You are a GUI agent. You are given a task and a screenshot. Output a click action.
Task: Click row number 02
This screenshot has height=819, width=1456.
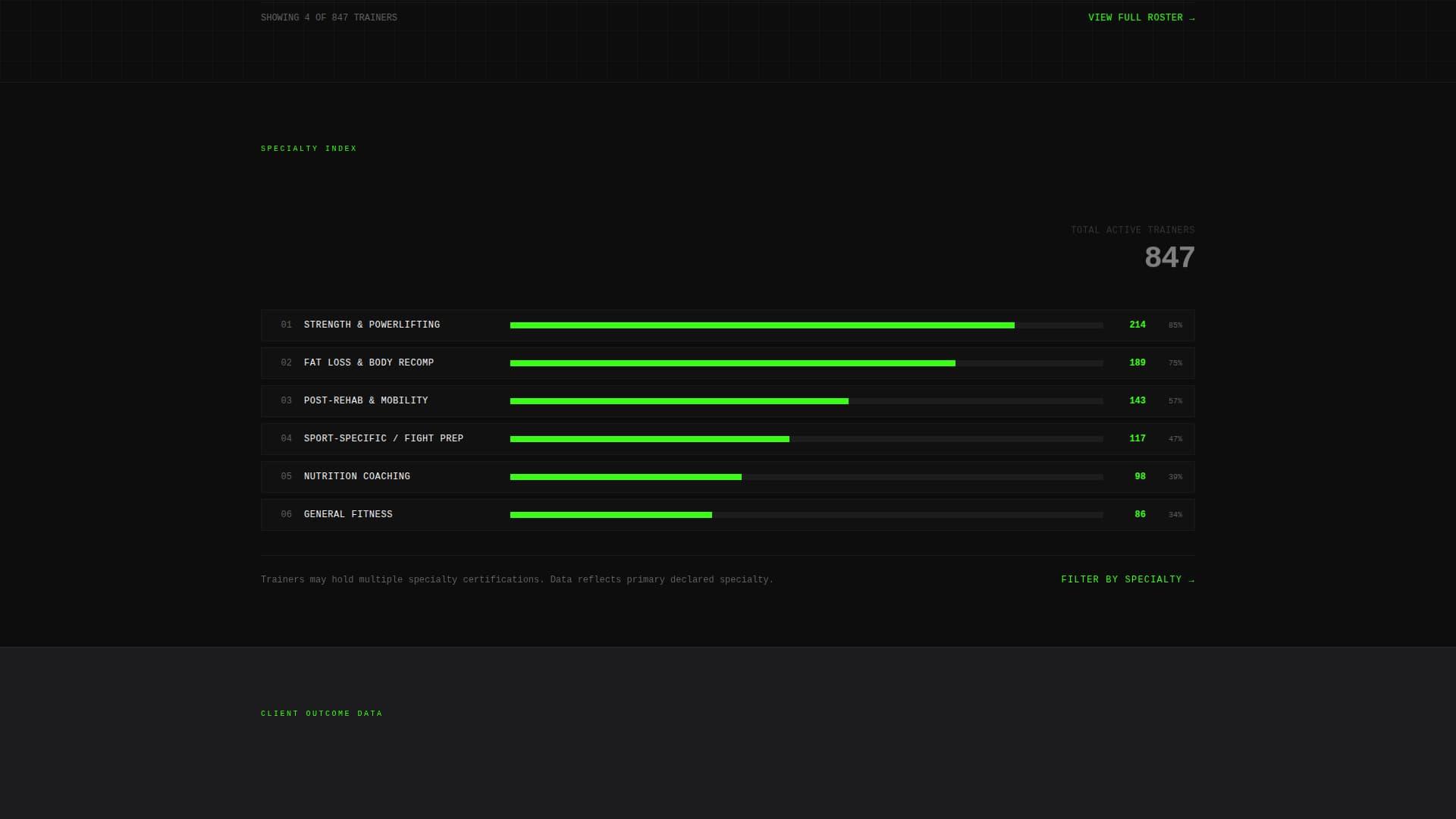point(286,362)
